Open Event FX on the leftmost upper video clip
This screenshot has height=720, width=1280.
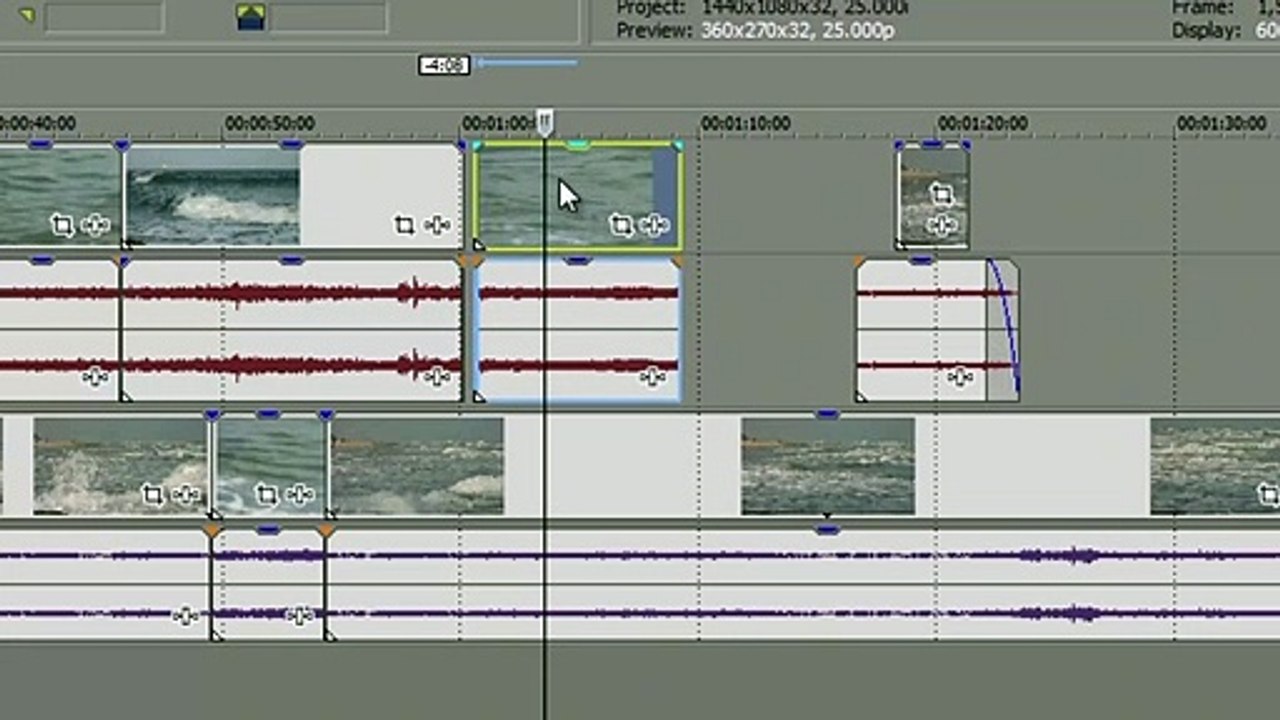(95, 225)
